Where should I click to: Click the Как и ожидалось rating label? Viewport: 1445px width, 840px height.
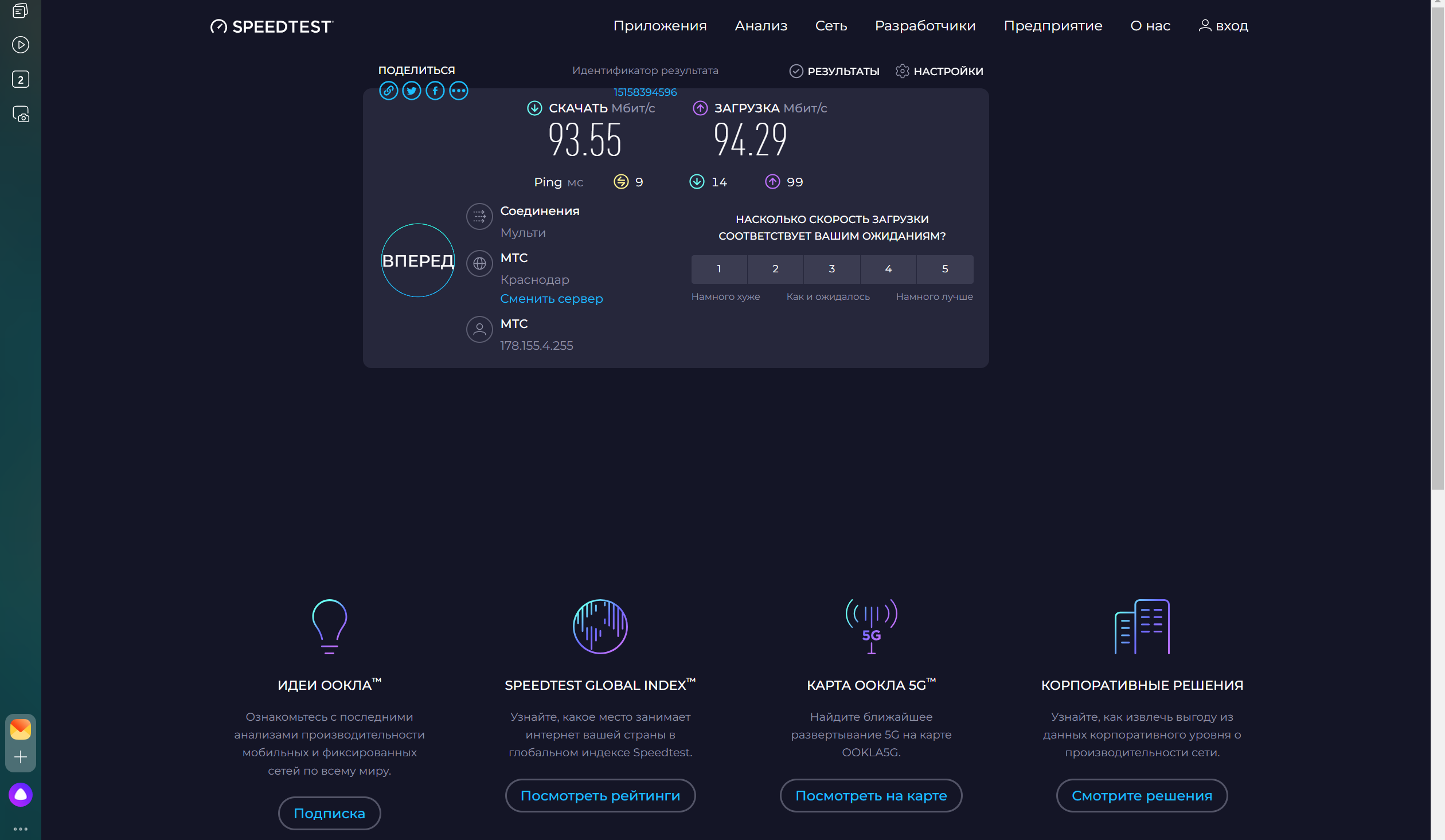828,296
